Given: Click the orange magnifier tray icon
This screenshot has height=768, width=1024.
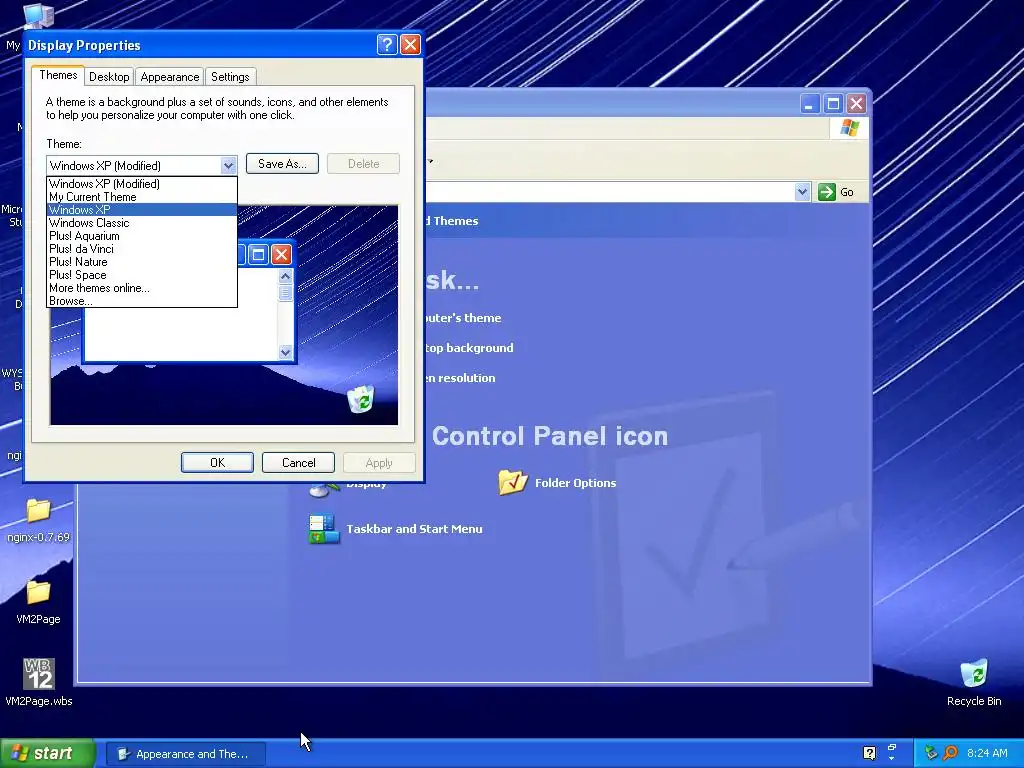Looking at the screenshot, I should click(950, 753).
